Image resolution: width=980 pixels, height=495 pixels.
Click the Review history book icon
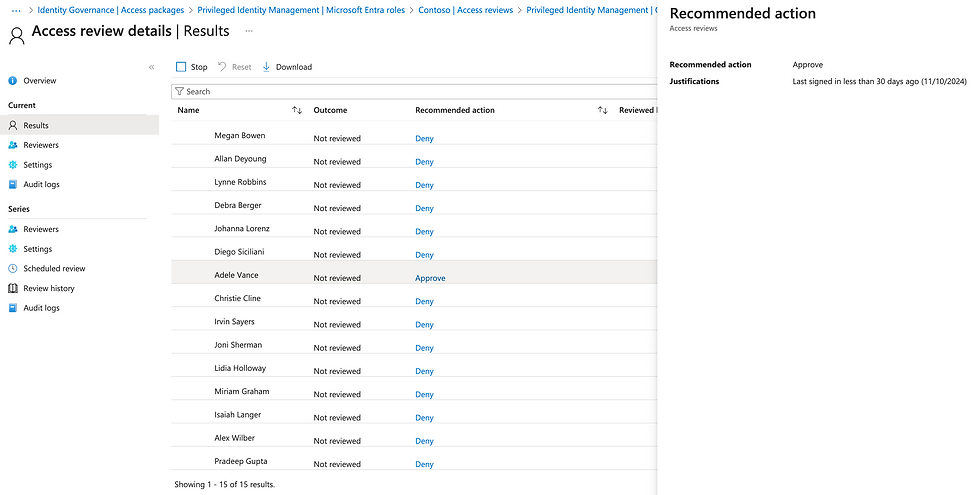[x=12, y=288]
